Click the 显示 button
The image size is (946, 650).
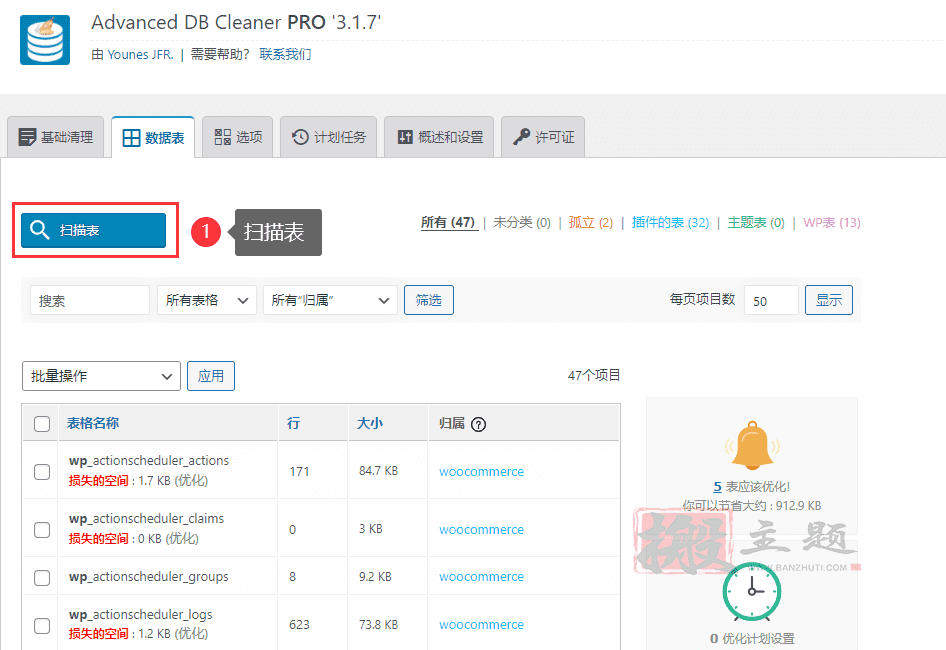click(829, 300)
